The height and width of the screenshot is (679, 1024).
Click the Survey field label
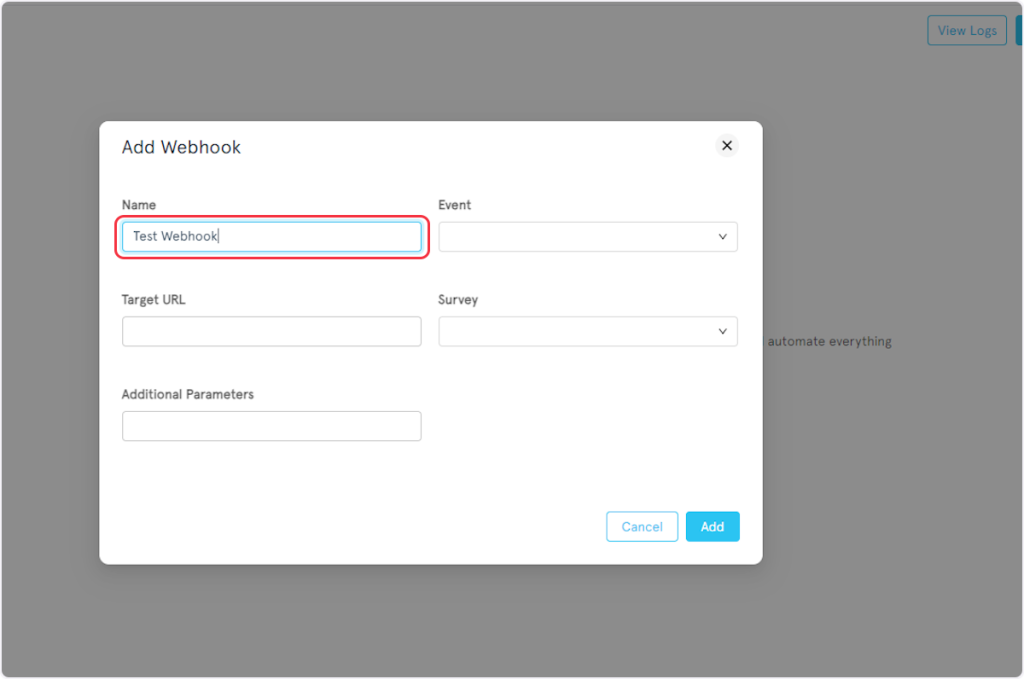pos(458,300)
